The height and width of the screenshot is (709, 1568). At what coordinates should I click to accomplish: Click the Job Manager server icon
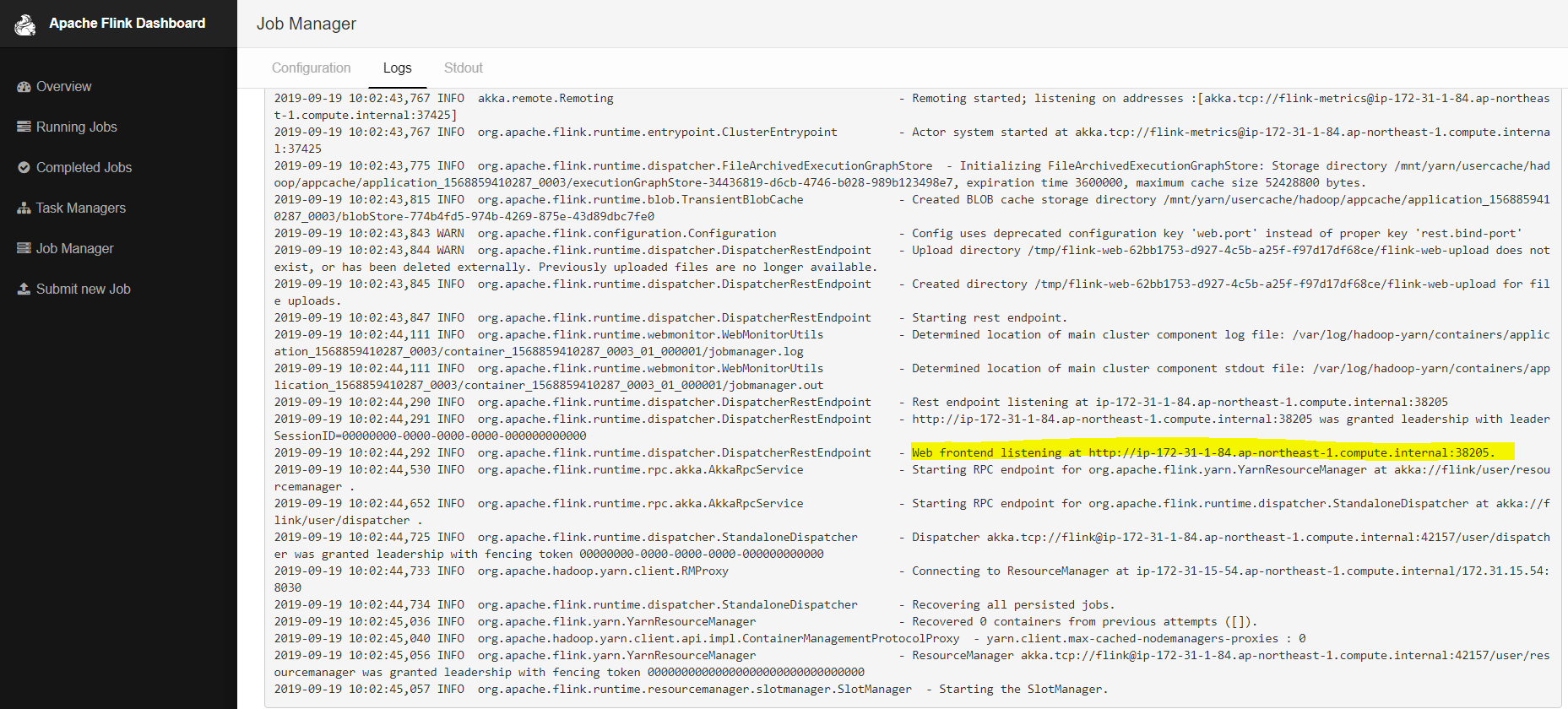[x=24, y=248]
